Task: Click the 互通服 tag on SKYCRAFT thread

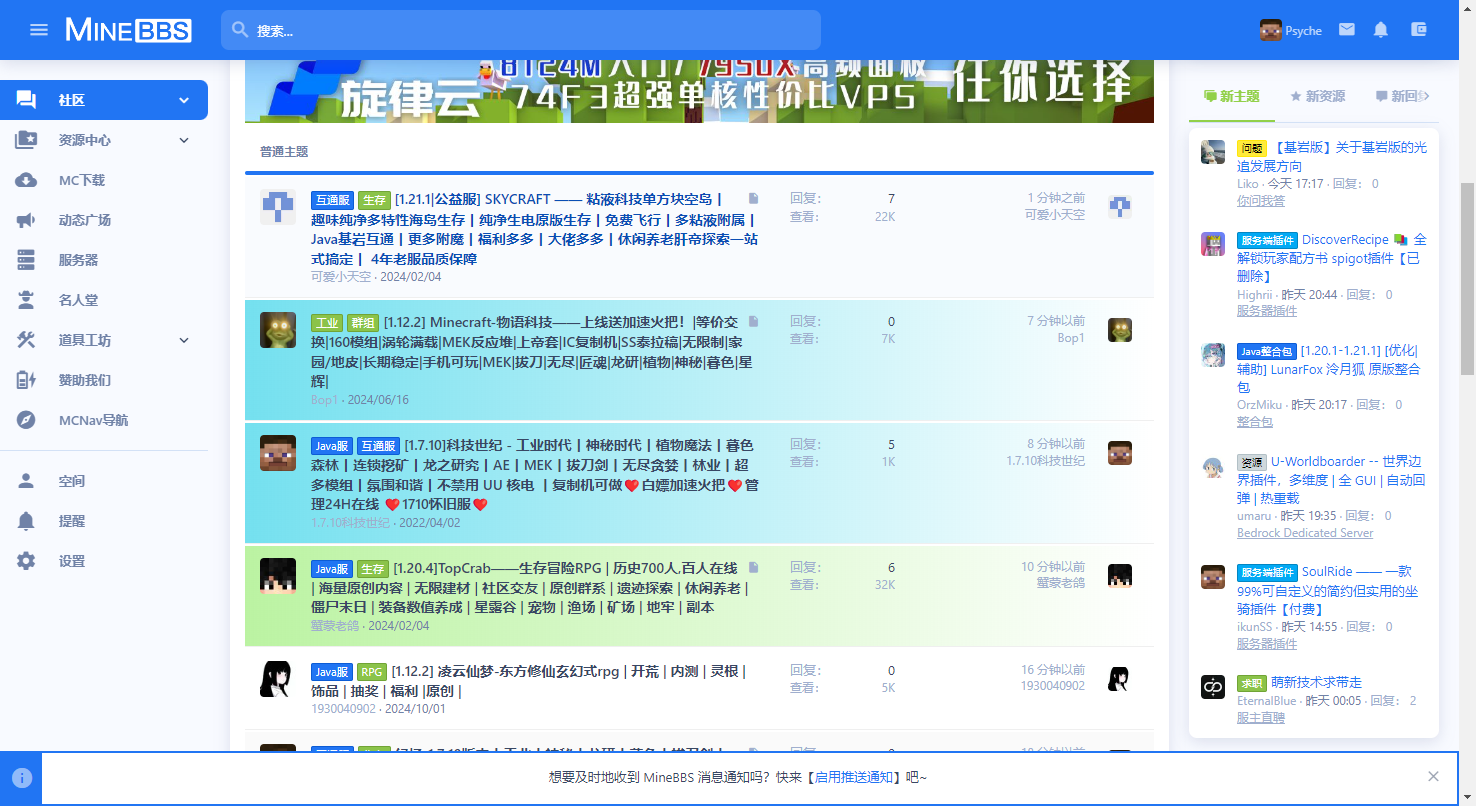Action: point(332,199)
